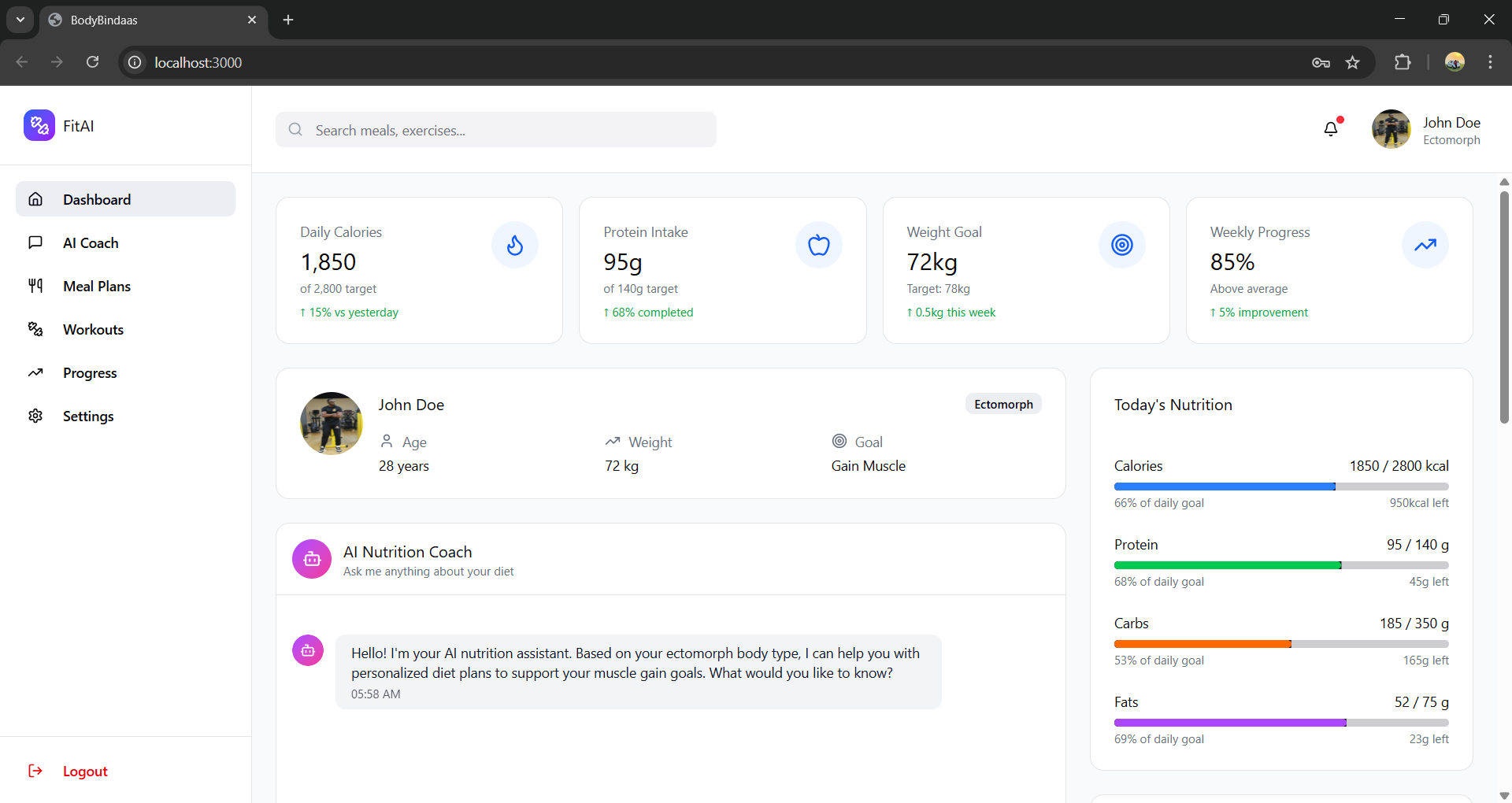Viewport: 1512px width, 803px height.
Task: Open Workouts section
Action: click(x=125, y=329)
